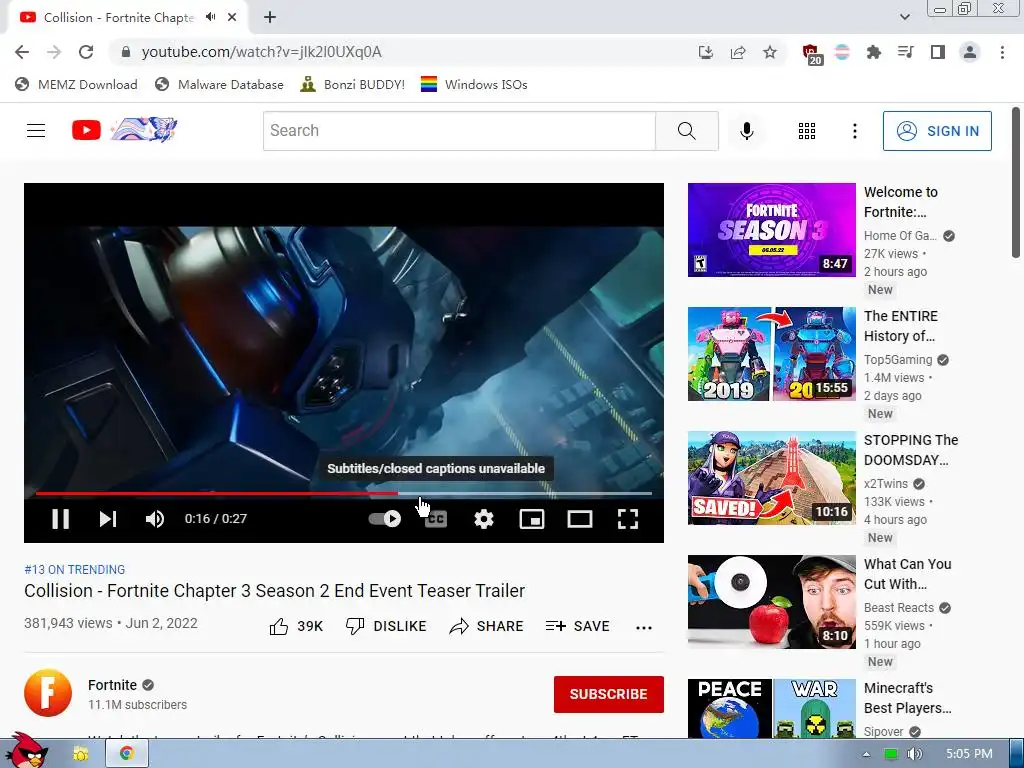Open the media controls icon
Screen dimensions: 1024x768
point(906,52)
